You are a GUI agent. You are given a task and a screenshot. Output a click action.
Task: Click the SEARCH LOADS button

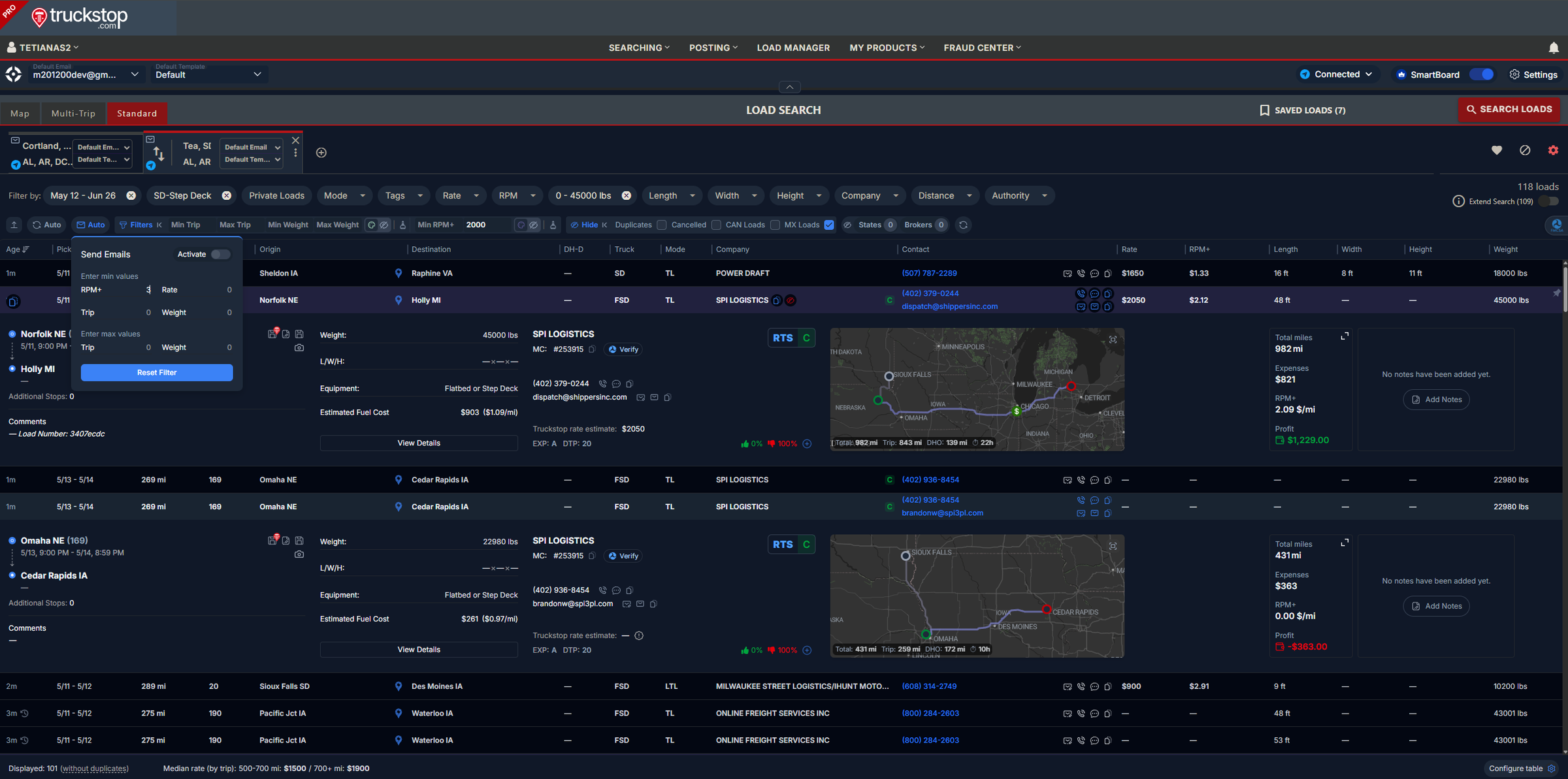pos(1509,110)
